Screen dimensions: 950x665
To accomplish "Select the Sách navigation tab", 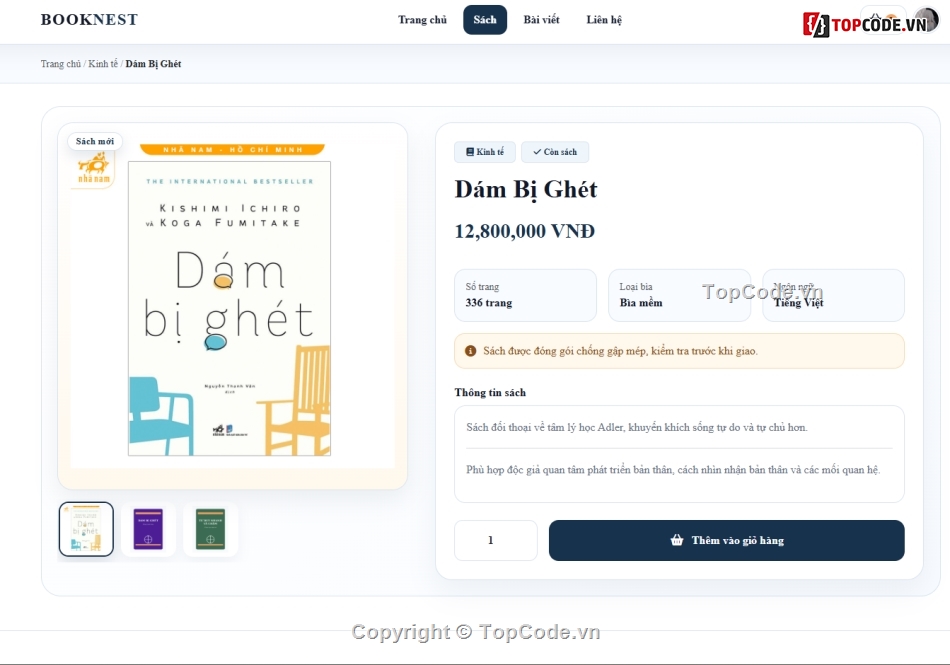I will pyautogui.click(x=485, y=20).
